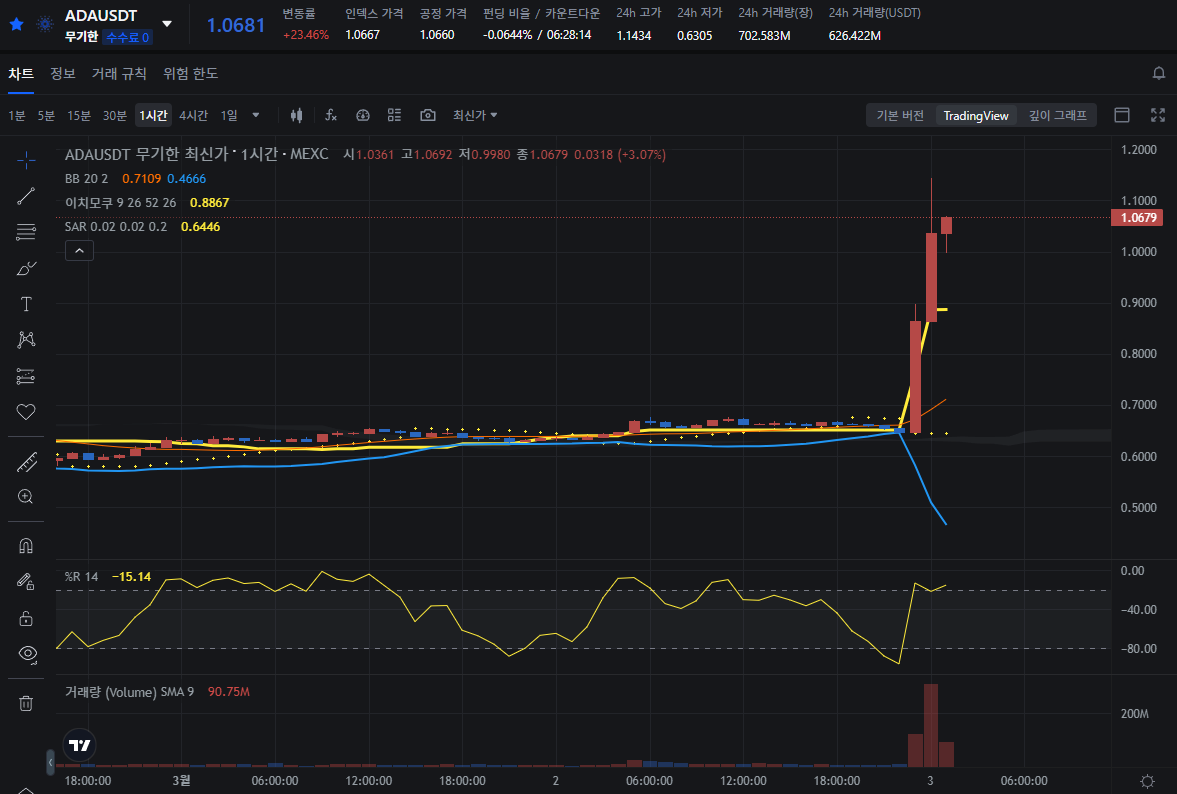Open the ADAUSDT pair selector dropdown
1177x794 pixels.
167,24
